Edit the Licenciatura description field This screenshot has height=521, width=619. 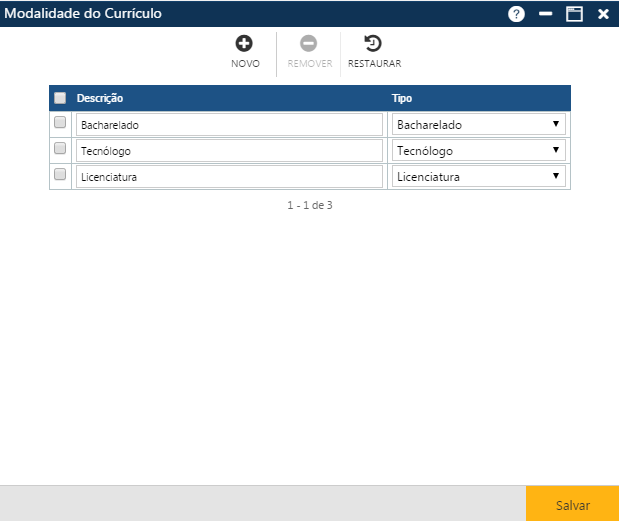[x=229, y=177]
